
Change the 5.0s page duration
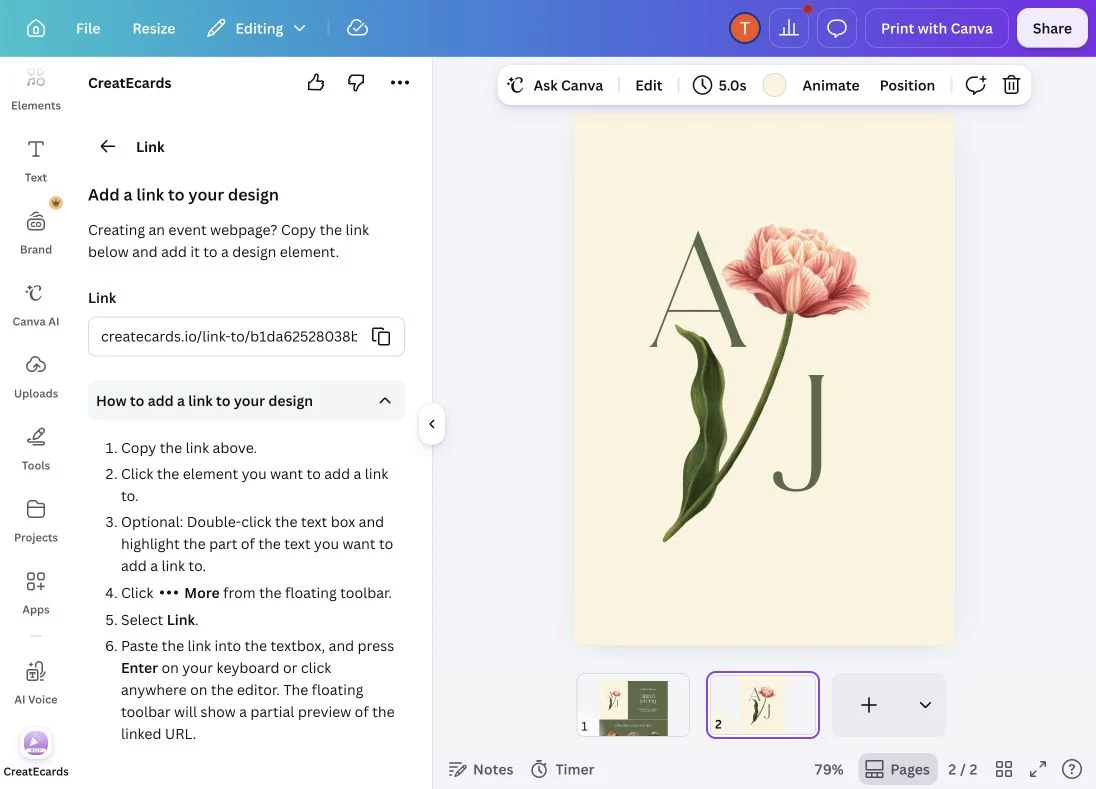(x=719, y=85)
